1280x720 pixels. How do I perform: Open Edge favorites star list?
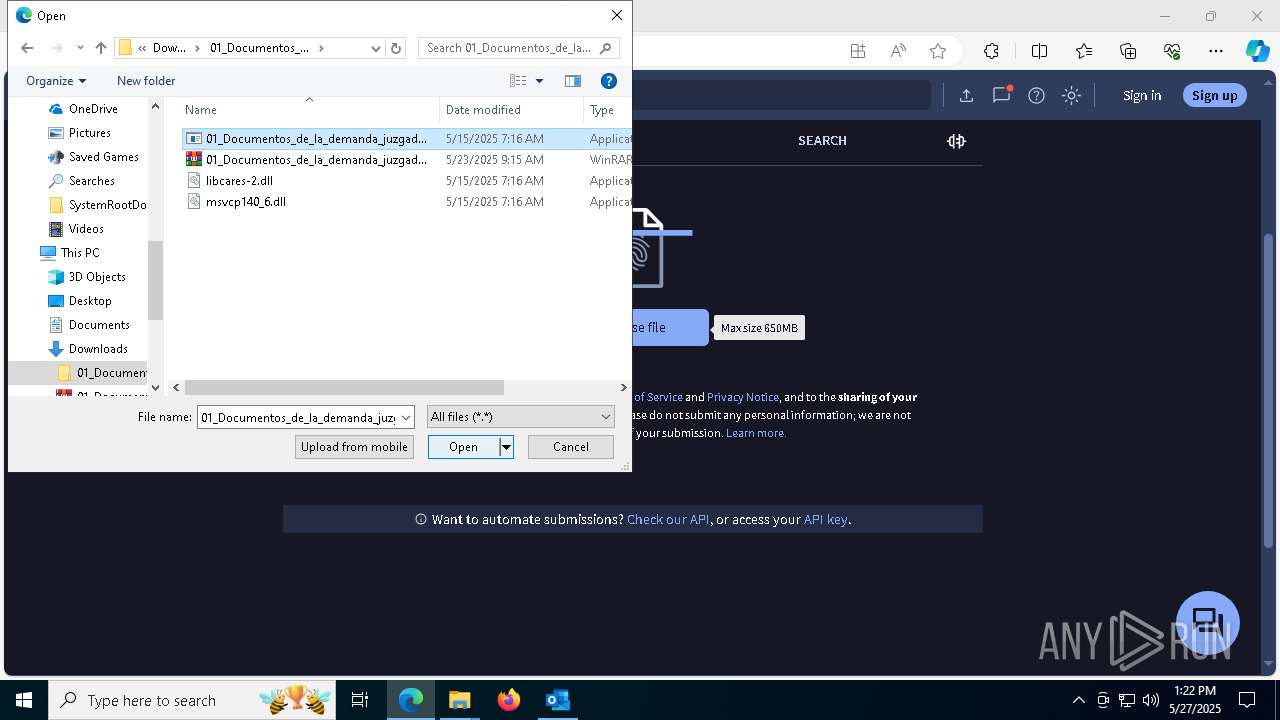tap(1084, 51)
